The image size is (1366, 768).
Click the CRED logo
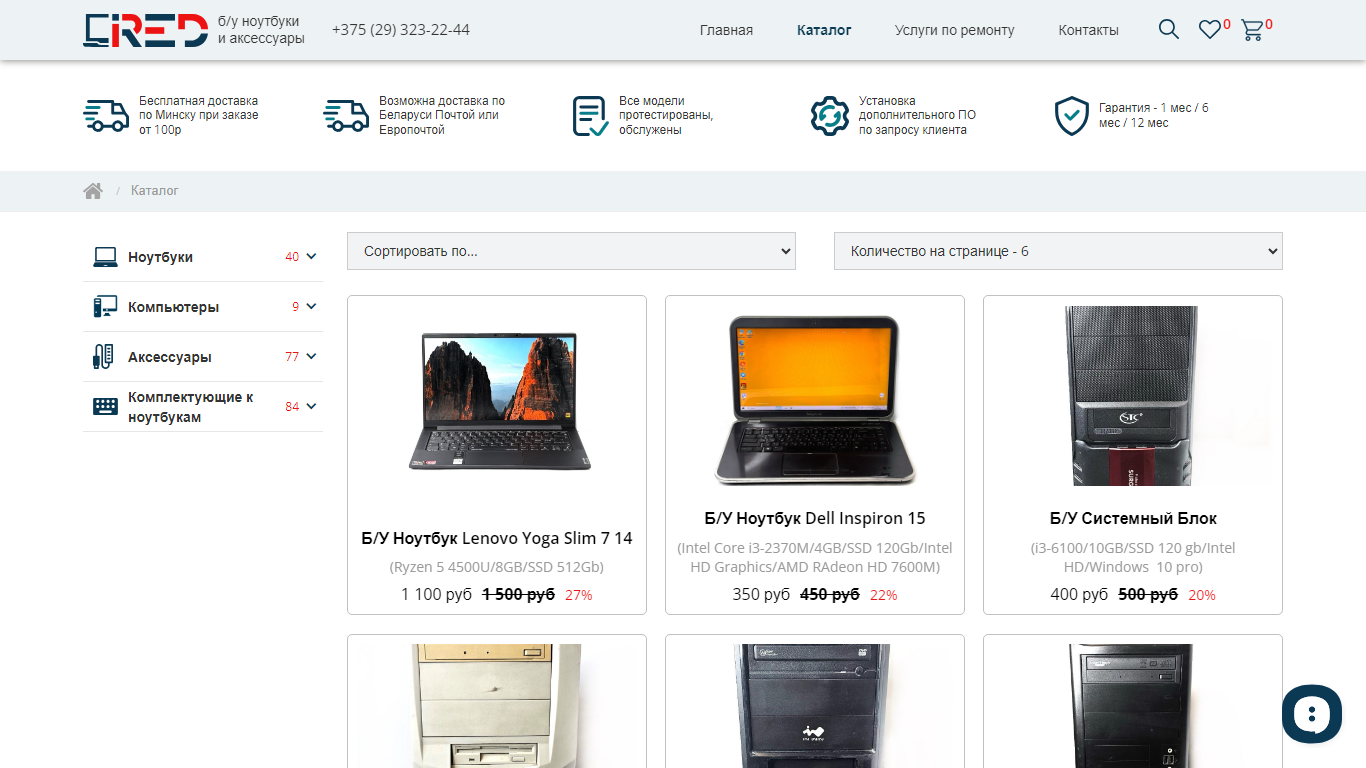point(145,30)
